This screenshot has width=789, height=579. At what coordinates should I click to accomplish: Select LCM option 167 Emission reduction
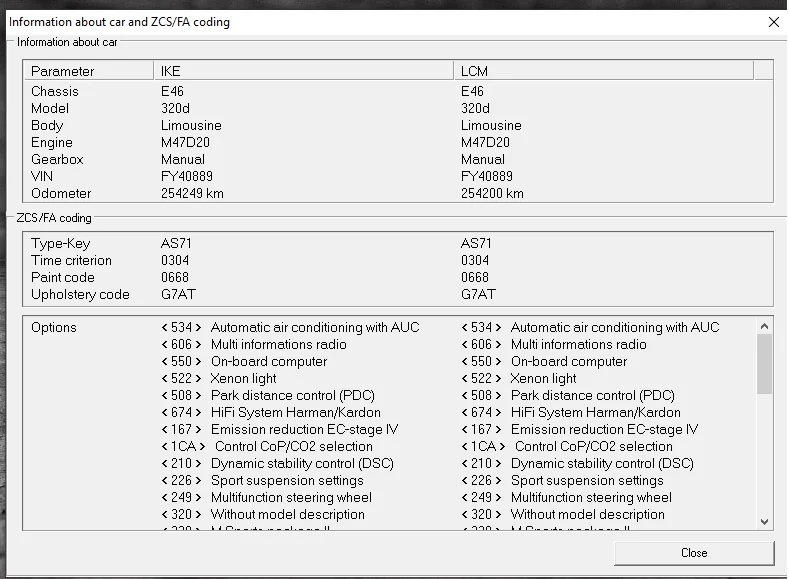580,430
